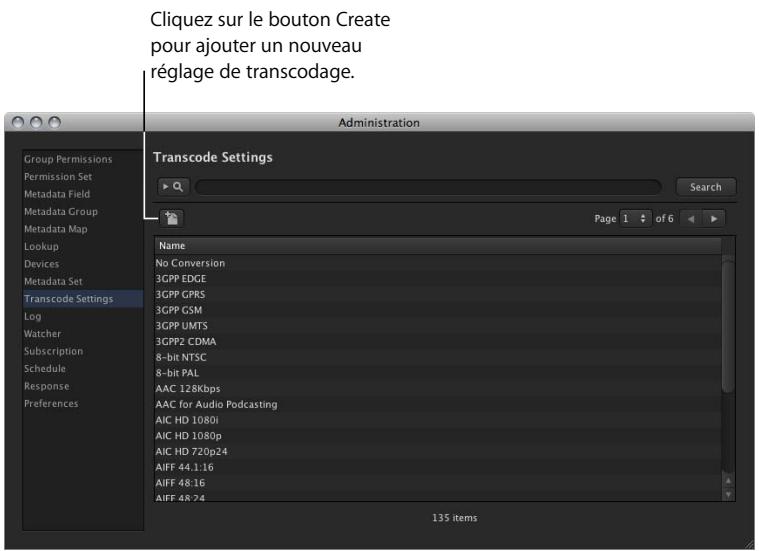Select the AIFF 44.1:16 row
759x551 pixels.
[438, 467]
